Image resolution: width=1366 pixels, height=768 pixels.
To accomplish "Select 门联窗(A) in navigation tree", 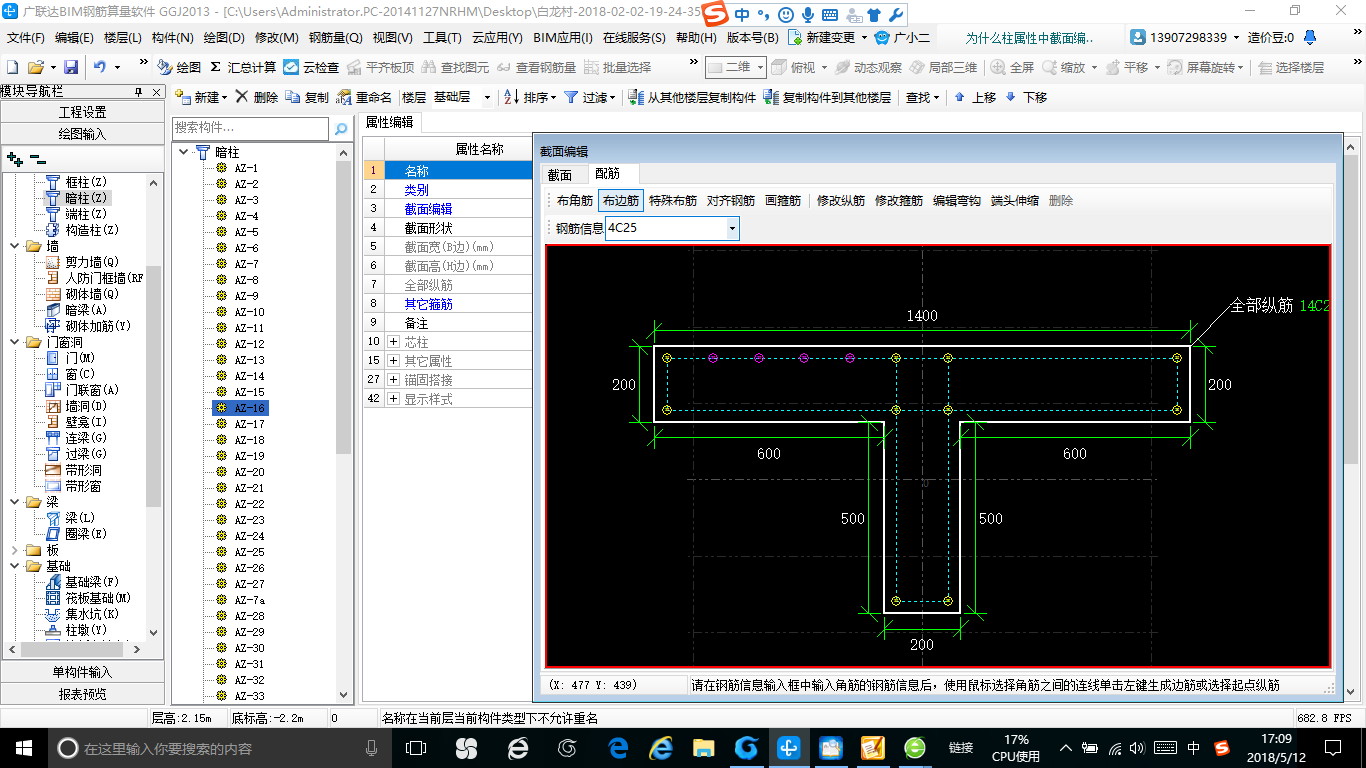I will [x=92, y=390].
